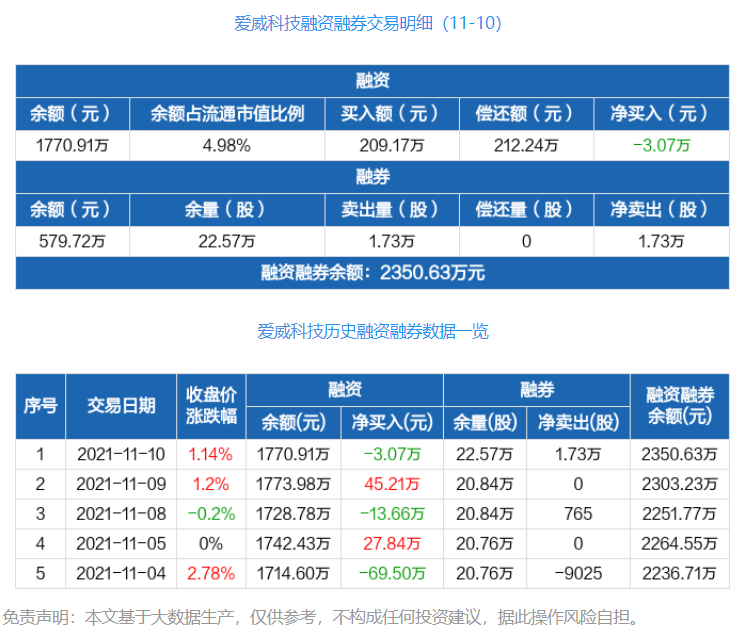Click the 余额占流通市值比例 column header
The height and width of the screenshot is (641, 737).
coord(227,114)
